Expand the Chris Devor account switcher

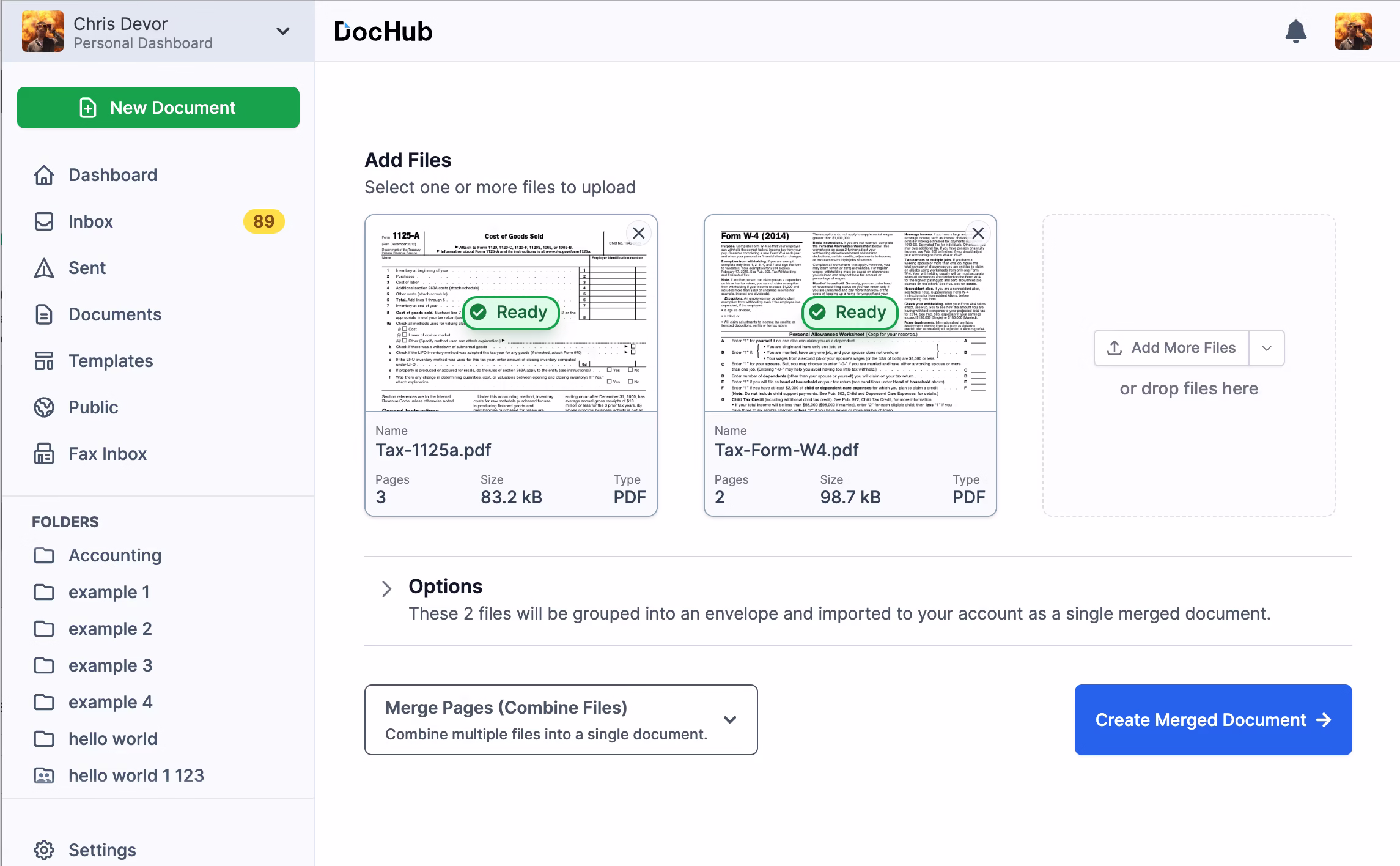pyautogui.click(x=282, y=31)
